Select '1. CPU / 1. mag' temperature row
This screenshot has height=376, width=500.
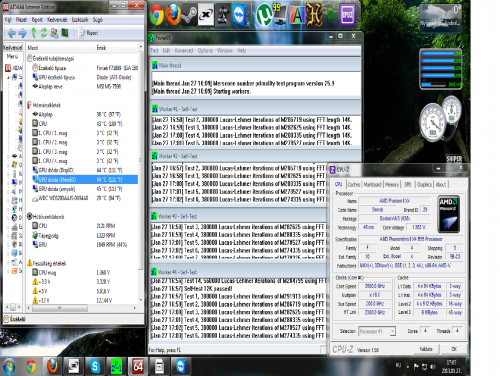tap(85, 133)
